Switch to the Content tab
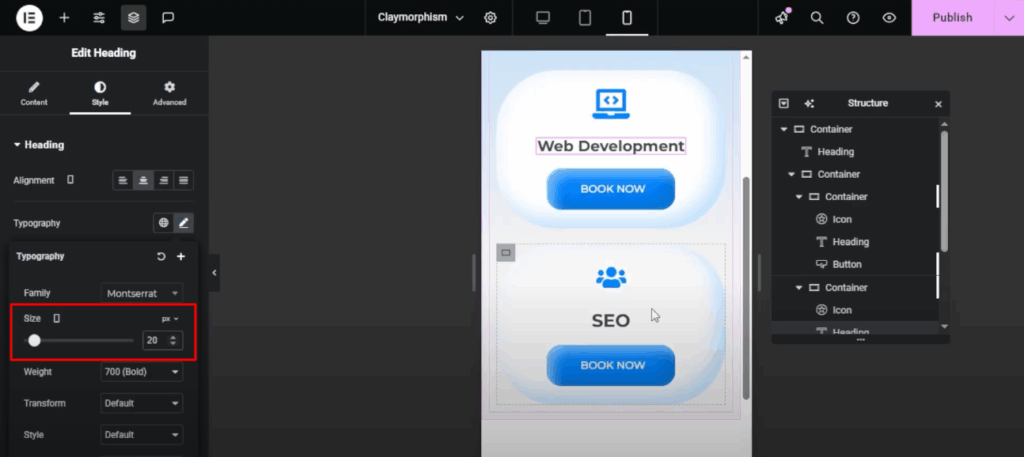Image resolution: width=1024 pixels, height=457 pixels. point(34,94)
